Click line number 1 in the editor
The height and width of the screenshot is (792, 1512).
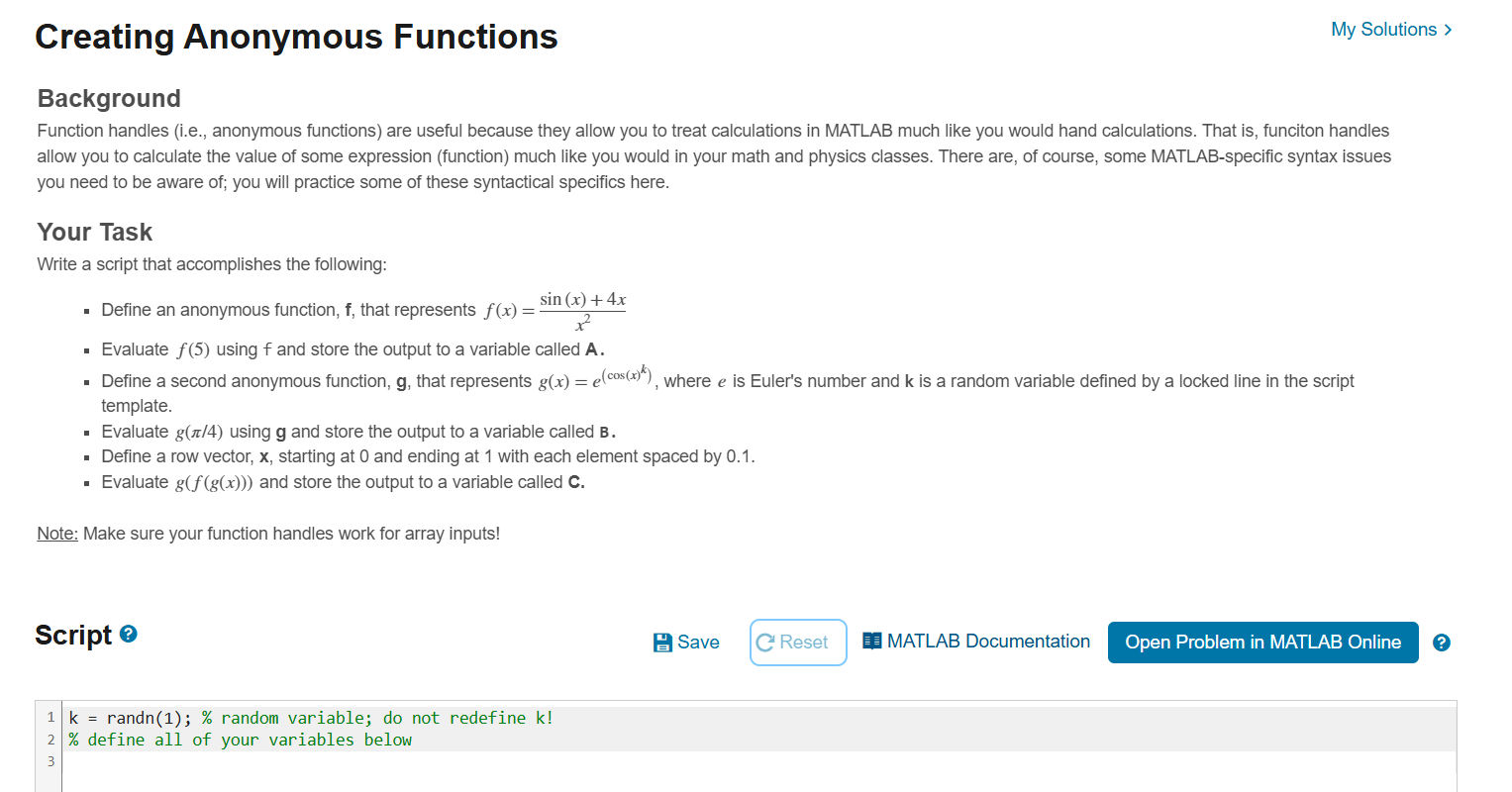pyautogui.click(x=50, y=717)
